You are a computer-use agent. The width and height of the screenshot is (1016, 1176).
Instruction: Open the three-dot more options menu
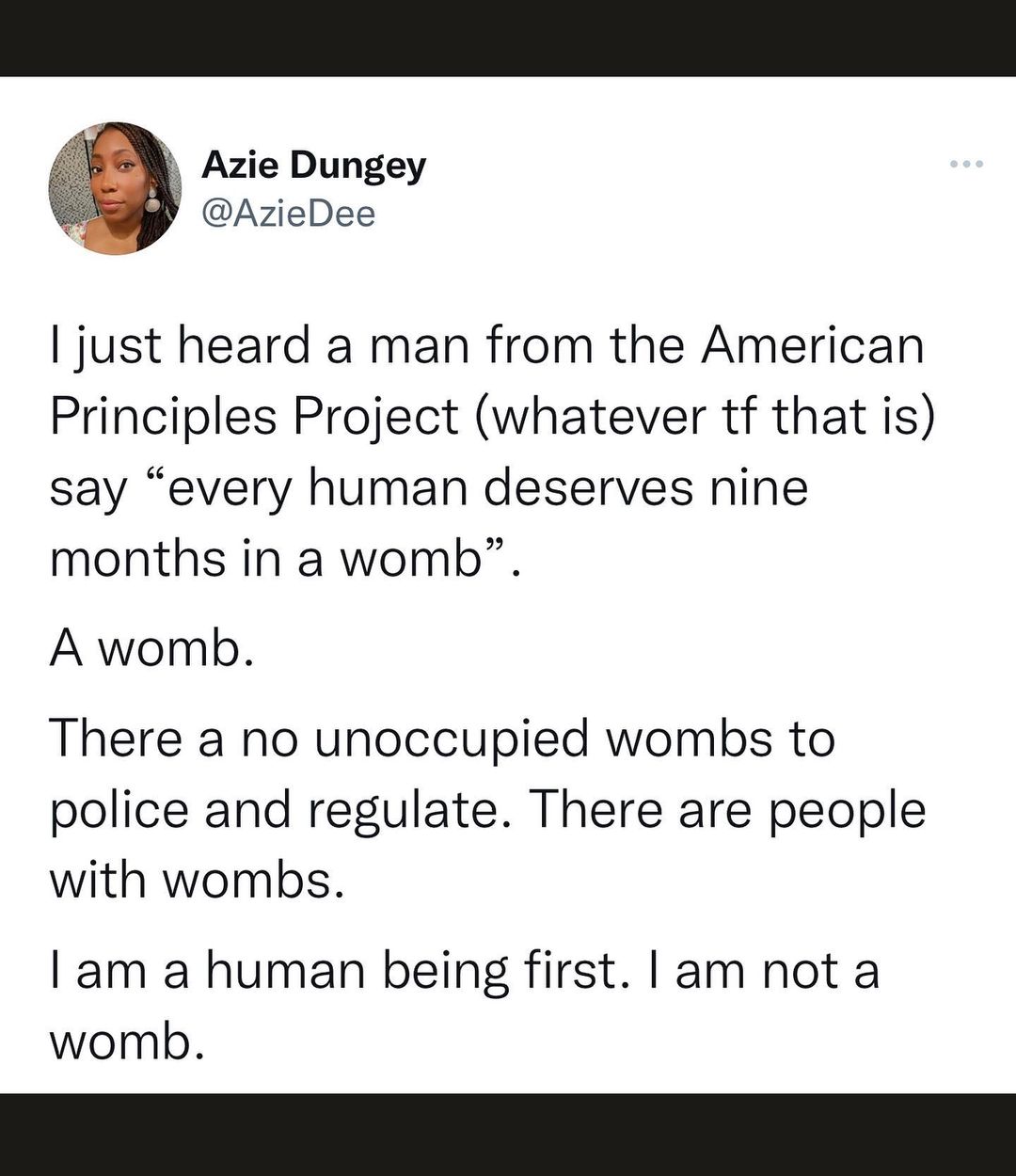[966, 165]
